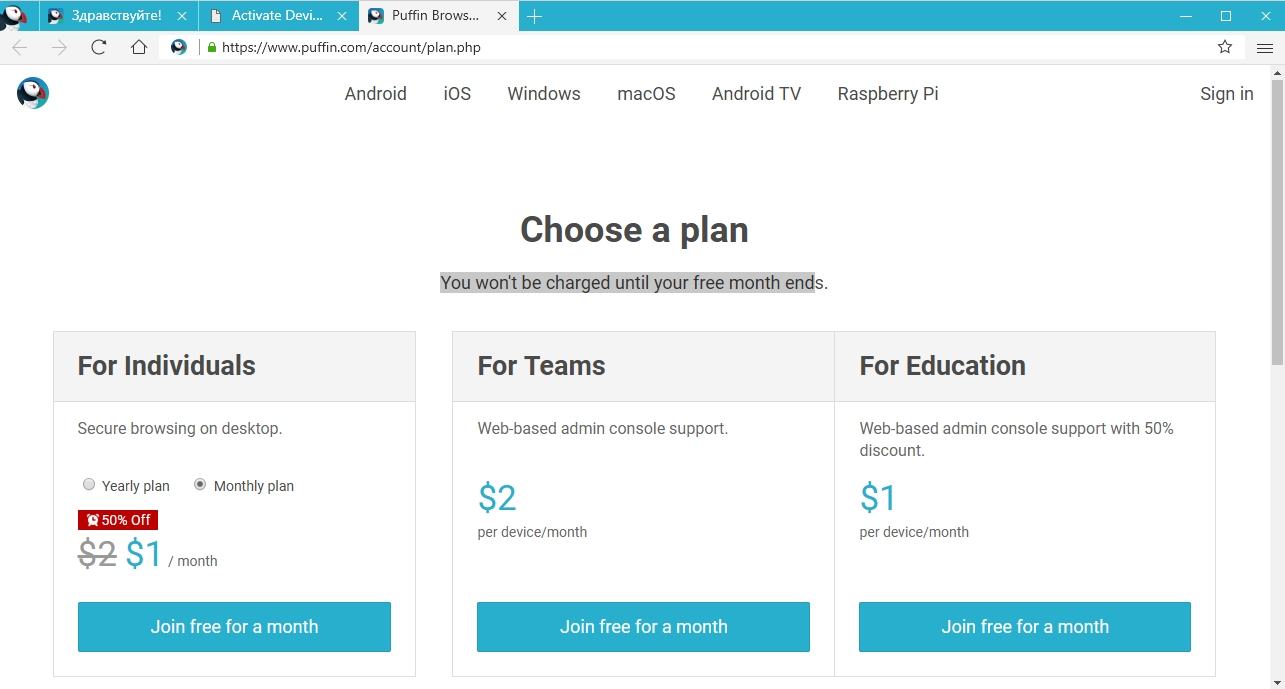This screenshot has height=689, width=1285.
Task: Open the browser hamburger menu
Action: tap(1265, 47)
